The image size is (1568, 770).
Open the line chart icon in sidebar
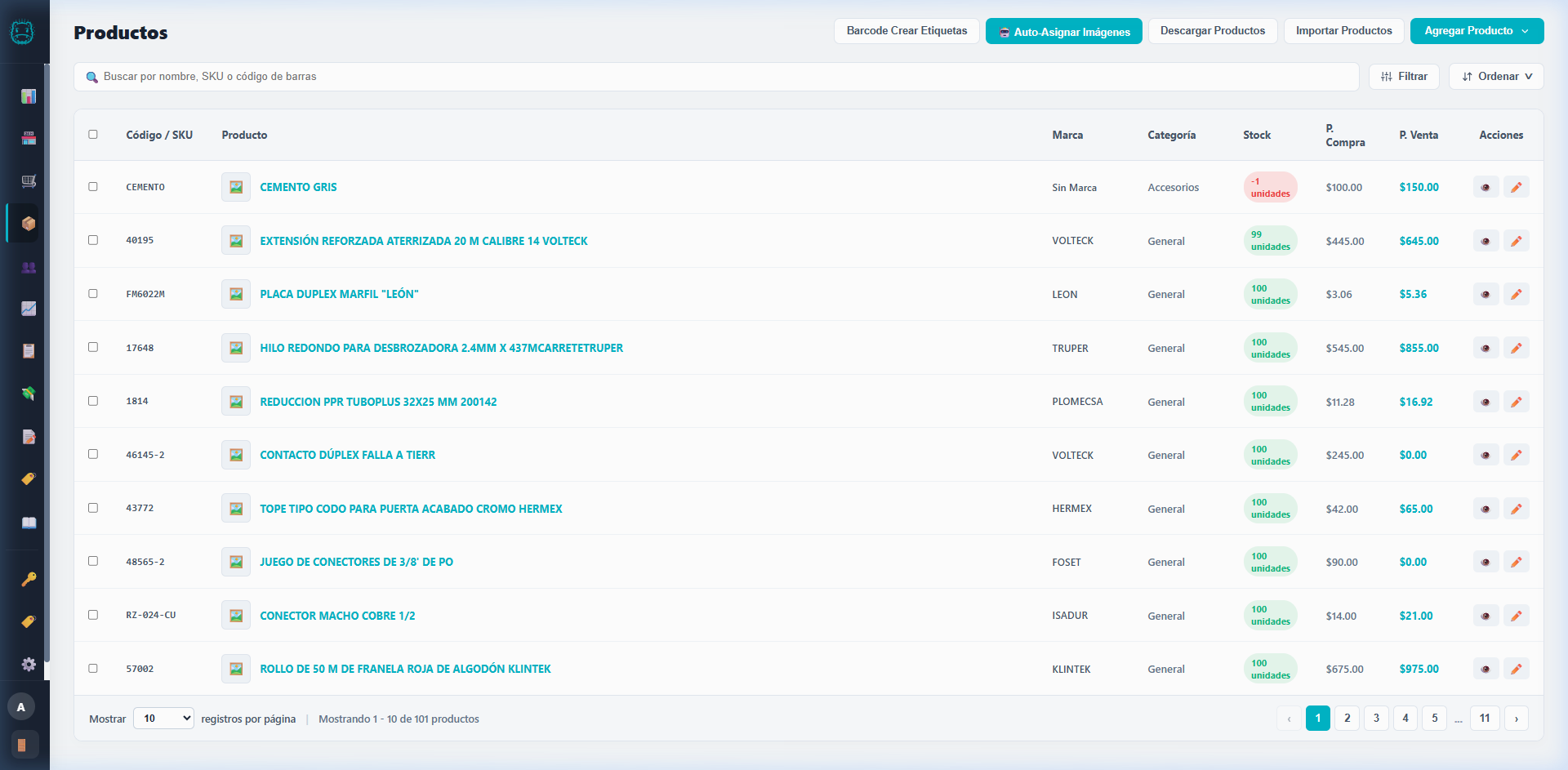[x=29, y=309]
